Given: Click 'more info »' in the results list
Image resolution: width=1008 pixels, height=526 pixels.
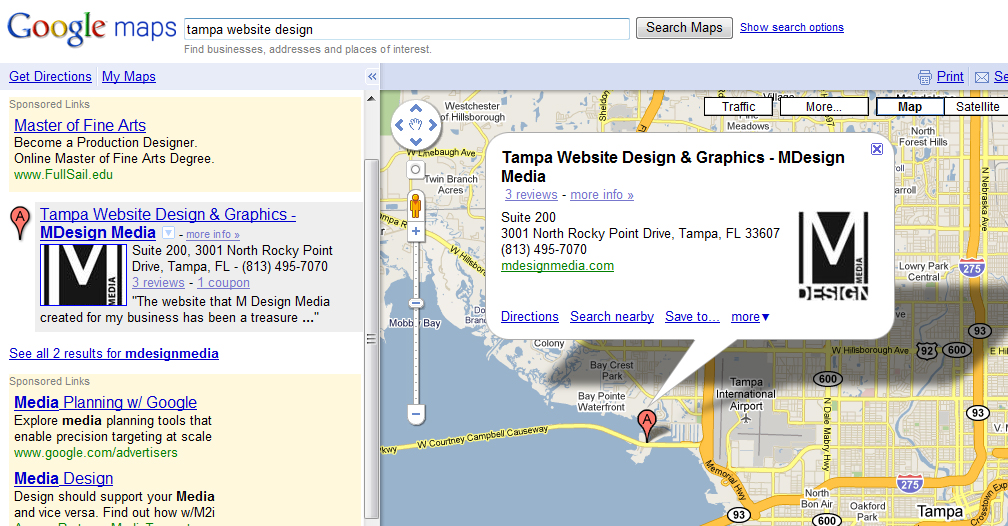Looking at the screenshot, I should point(213,235).
